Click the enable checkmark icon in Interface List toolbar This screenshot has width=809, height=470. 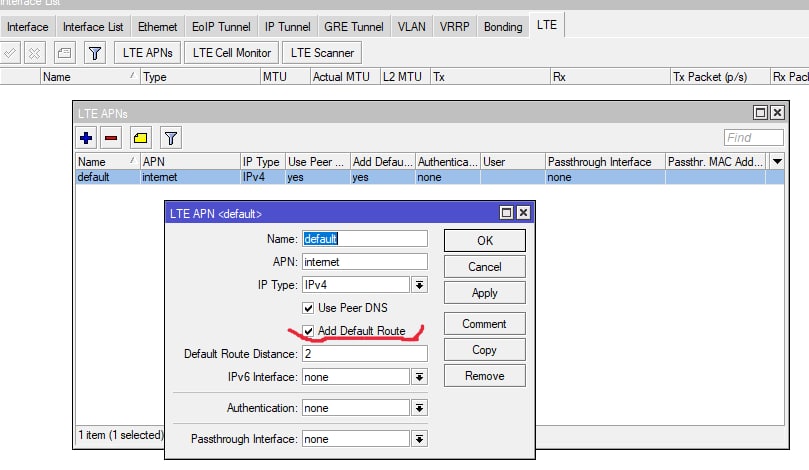coord(10,53)
